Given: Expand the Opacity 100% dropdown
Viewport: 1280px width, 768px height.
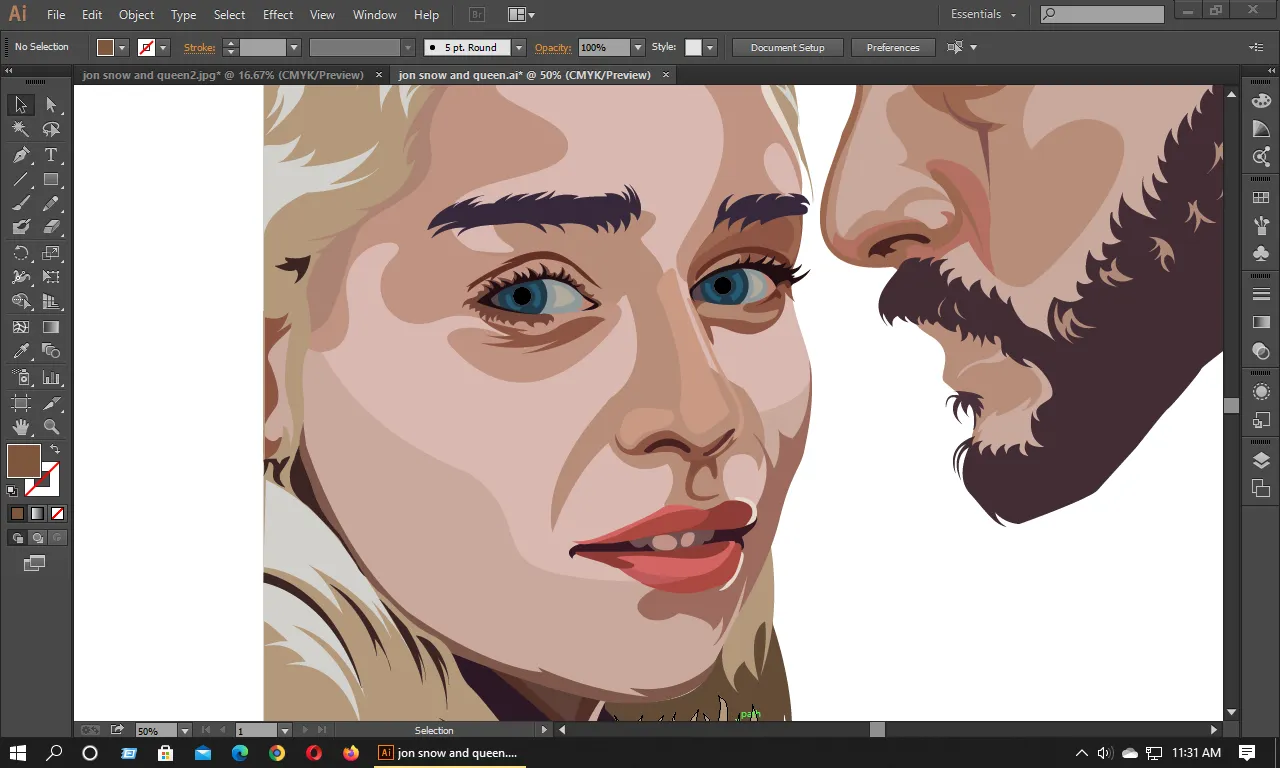Looking at the screenshot, I should (638, 47).
